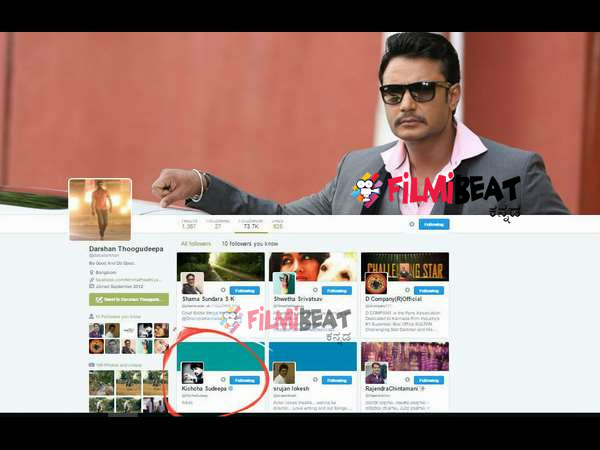Screen dimensions: 600x450
Task: Toggle Following on D Company(R)Official
Action: [x=429, y=290]
